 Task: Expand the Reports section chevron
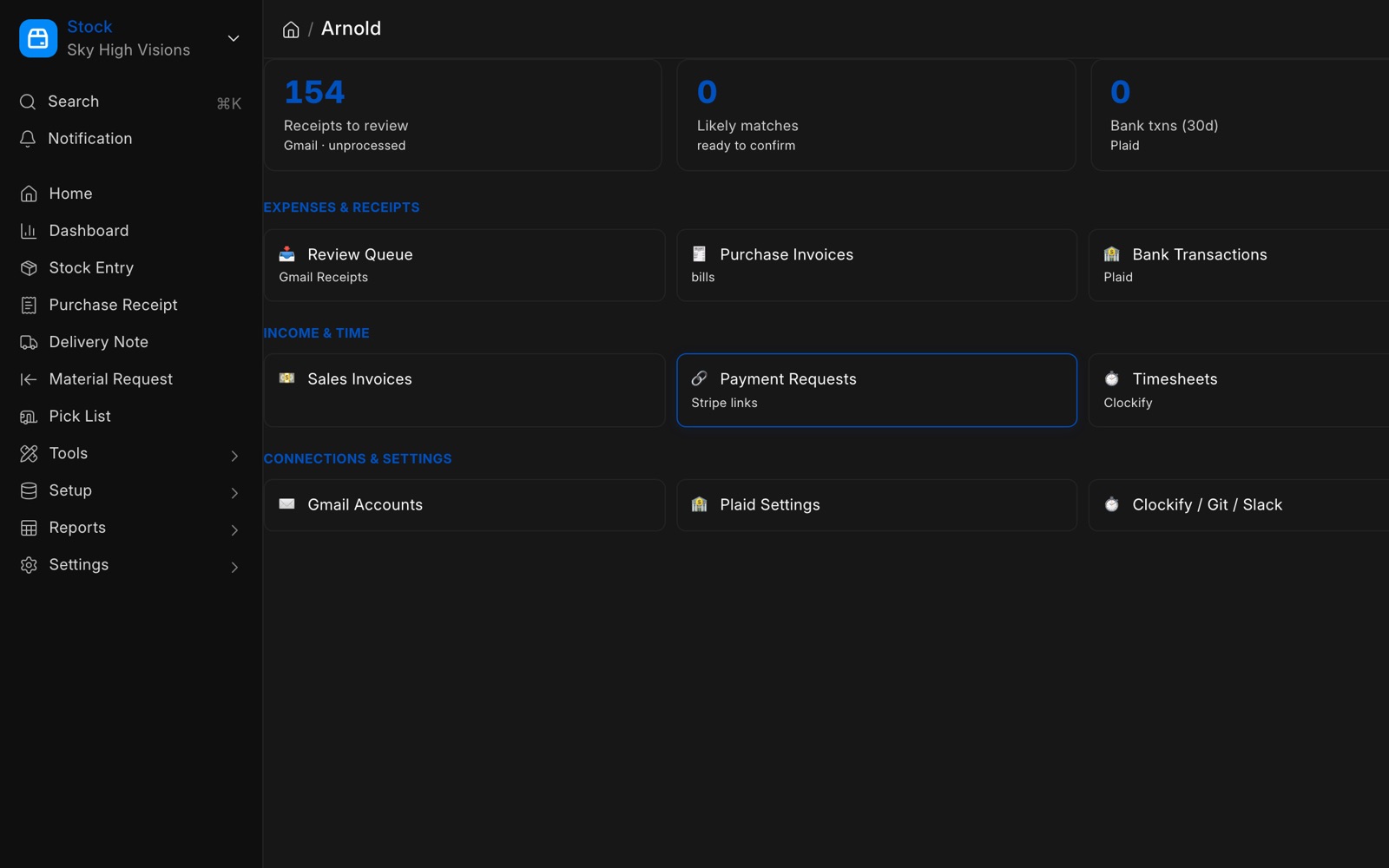[x=234, y=529]
